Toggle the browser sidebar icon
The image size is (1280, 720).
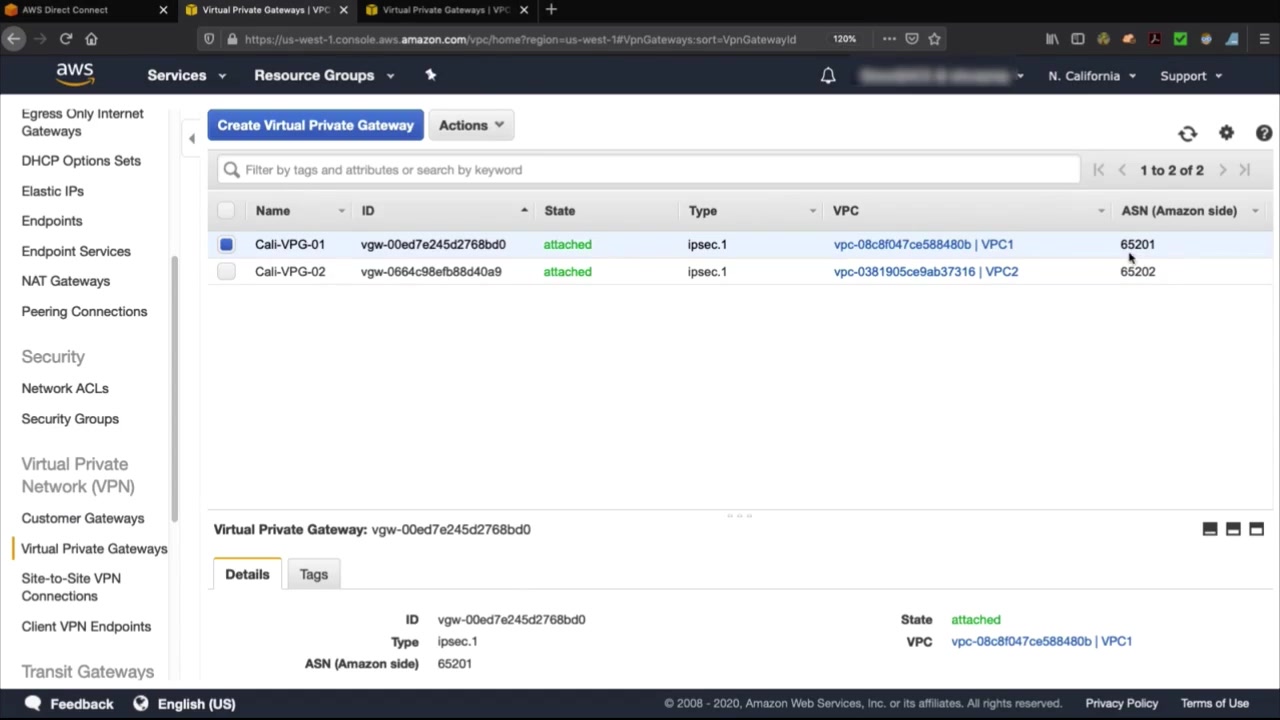(1077, 39)
